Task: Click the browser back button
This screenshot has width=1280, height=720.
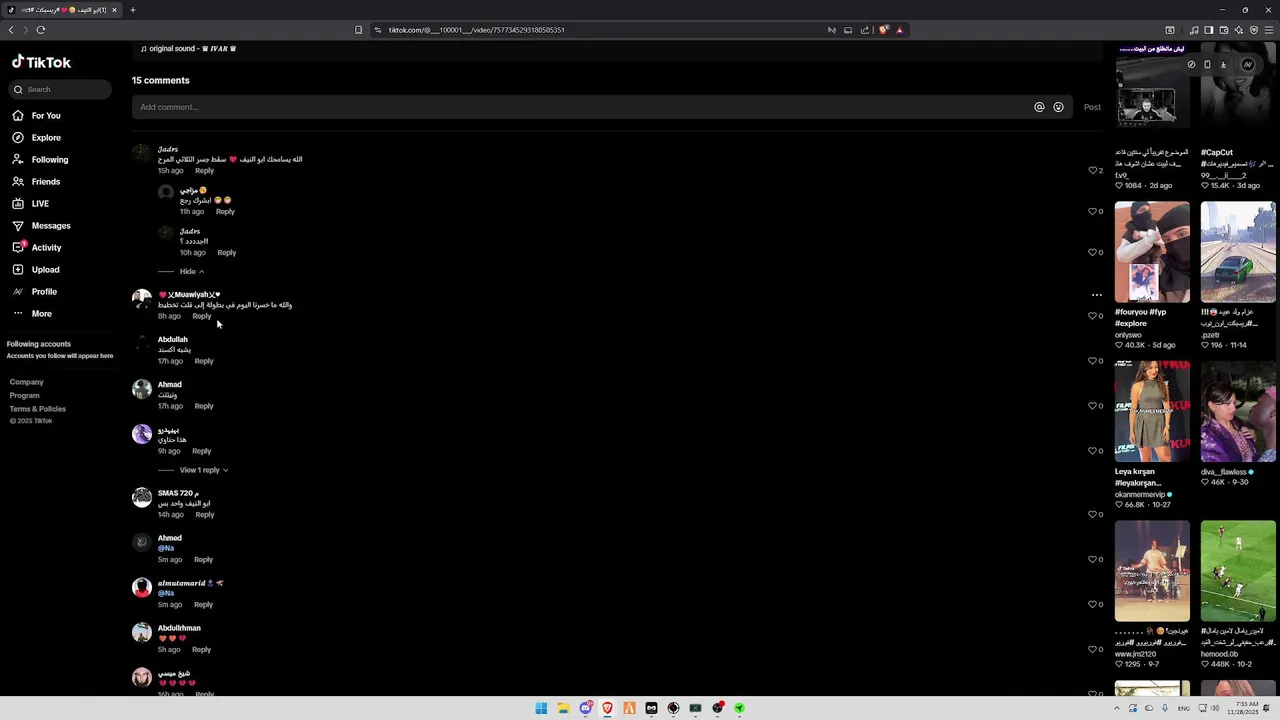Action: [11, 30]
